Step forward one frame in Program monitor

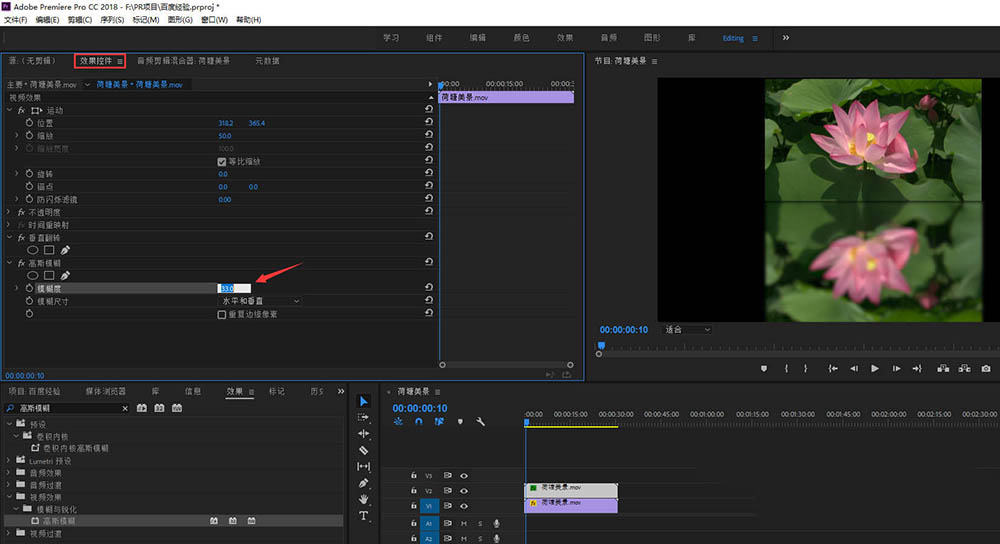(896, 369)
